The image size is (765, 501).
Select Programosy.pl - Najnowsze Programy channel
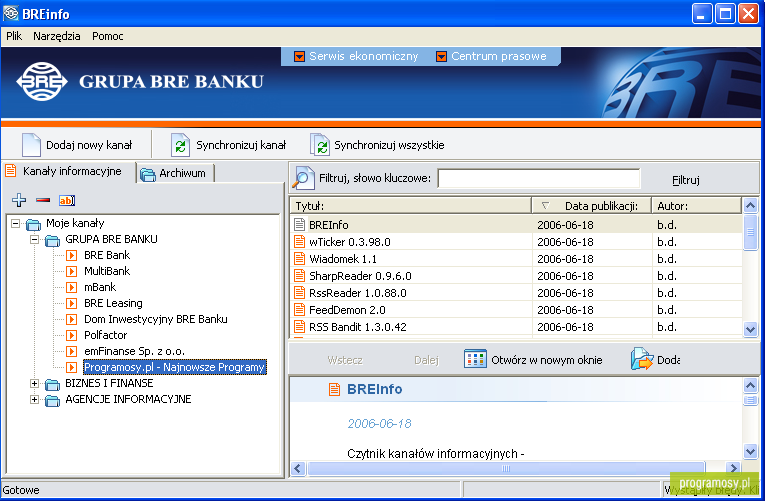(x=175, y=367)
